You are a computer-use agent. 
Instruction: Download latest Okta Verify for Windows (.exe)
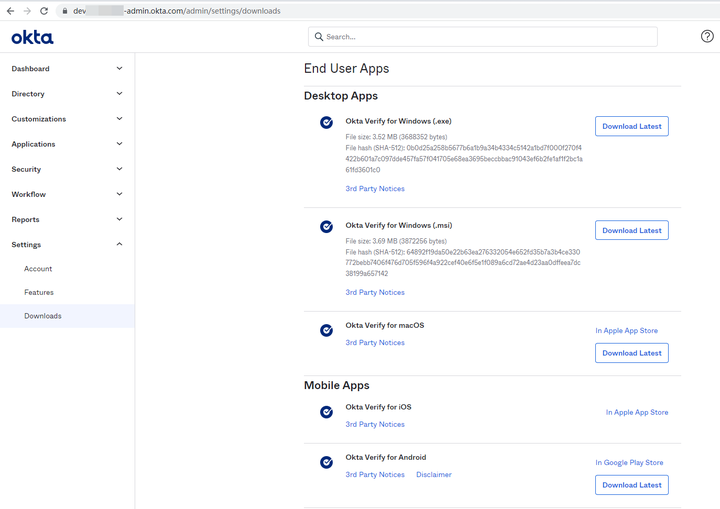click(x=631, y=126)
